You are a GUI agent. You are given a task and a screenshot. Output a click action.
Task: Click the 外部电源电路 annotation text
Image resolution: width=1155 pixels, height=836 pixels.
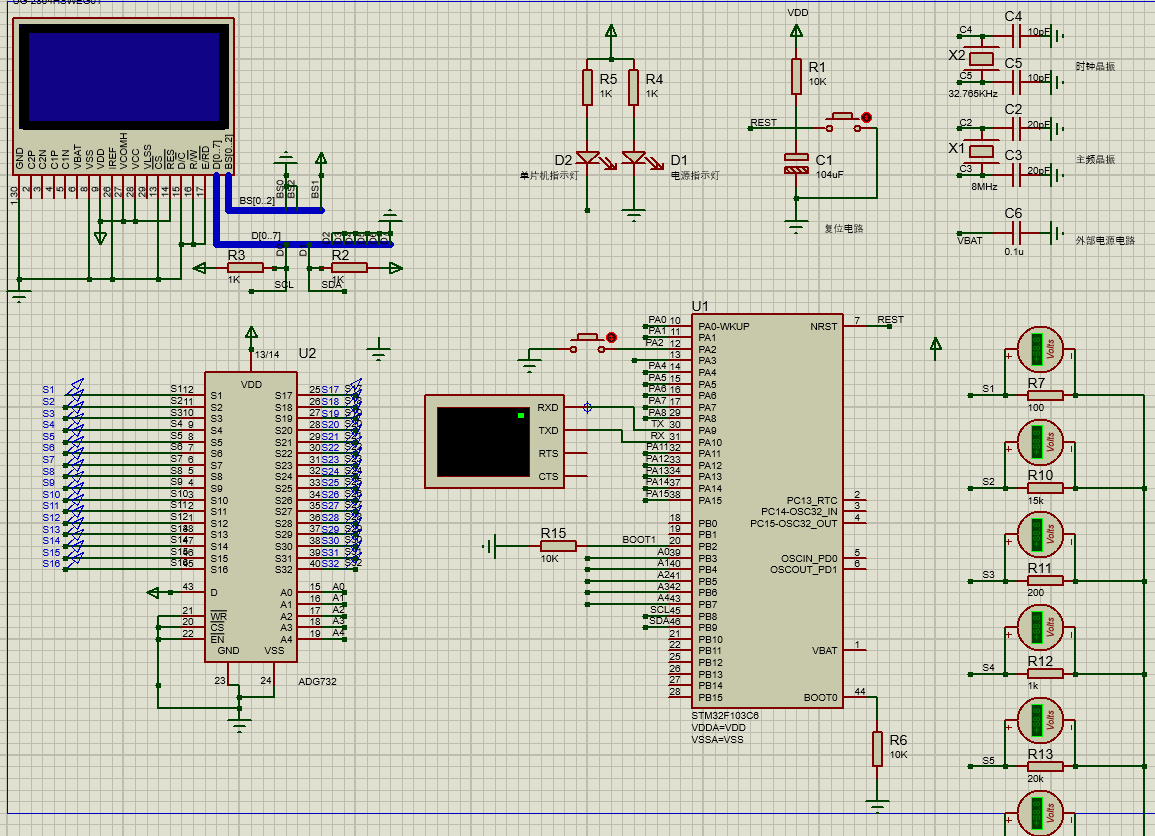(x=1105, y=240)
